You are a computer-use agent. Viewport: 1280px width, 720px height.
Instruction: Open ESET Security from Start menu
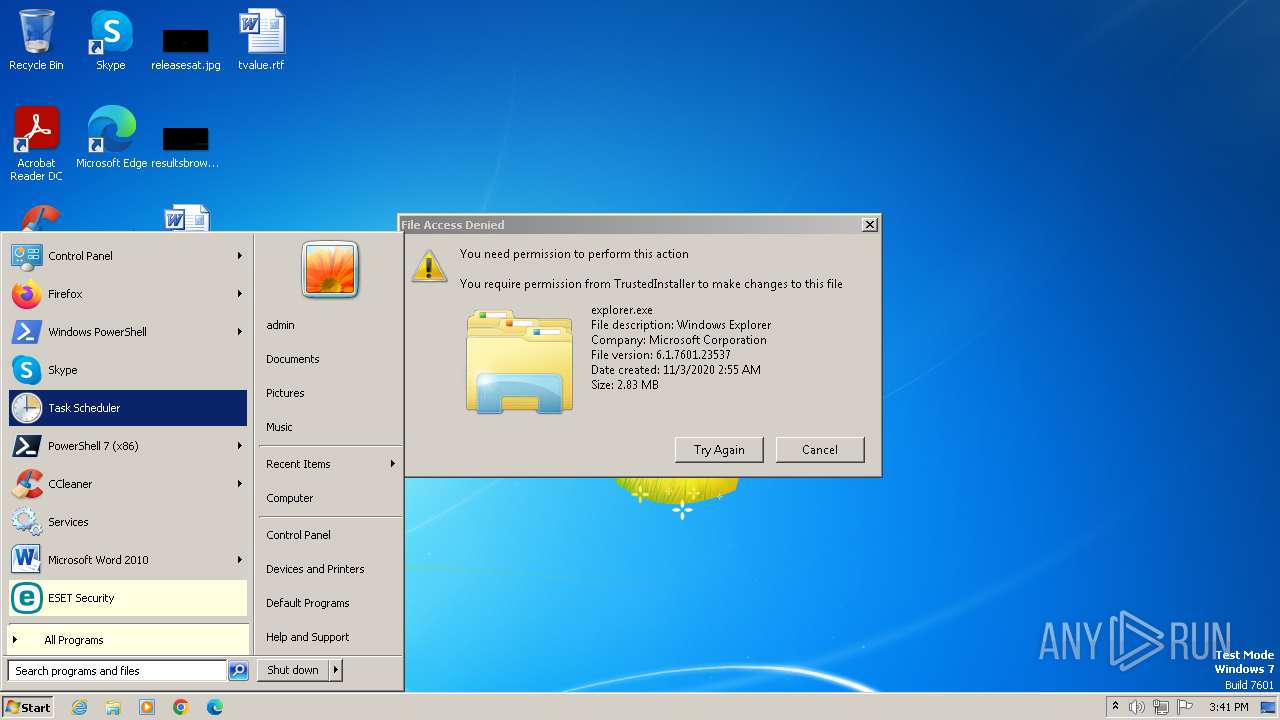coord(128,598)
